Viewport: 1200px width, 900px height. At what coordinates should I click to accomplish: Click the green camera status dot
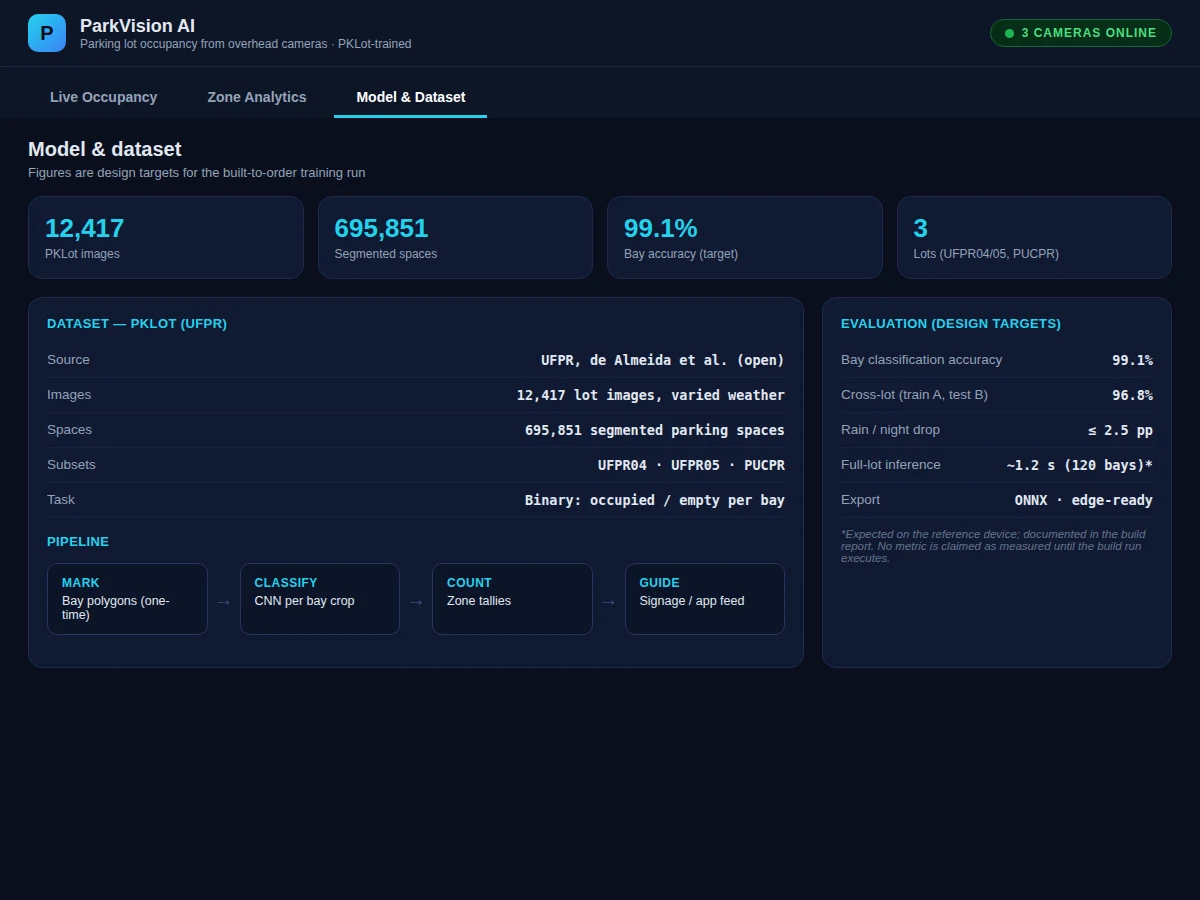click(1009, 33)
